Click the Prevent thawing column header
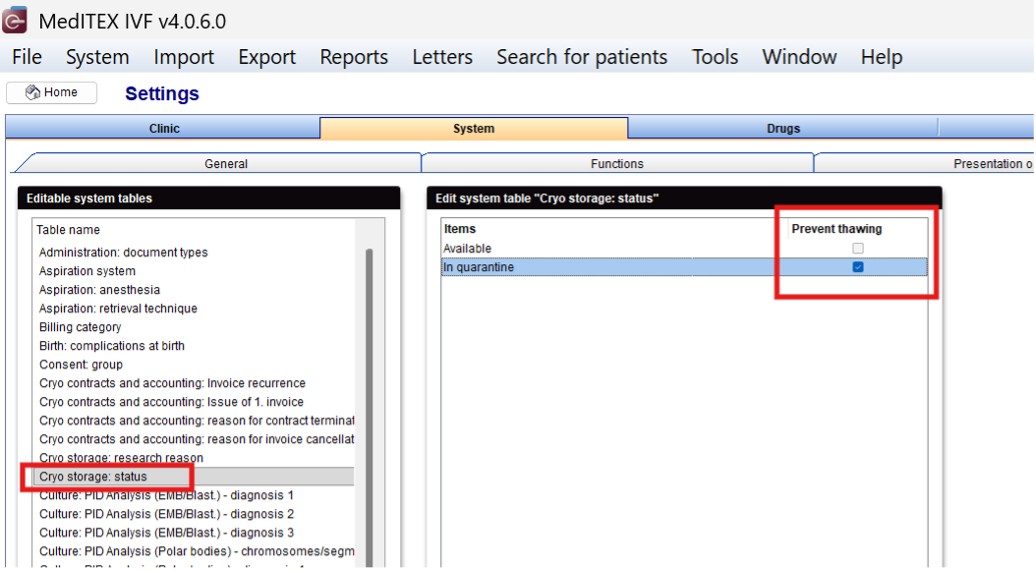This screenshot has width=1036, height=571. pyautogui.click(x=836, y=229)
